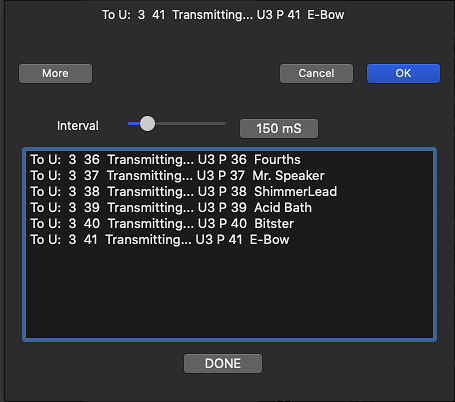Click the Interval label
Screen dimensions: 455x402
(78, 126)
